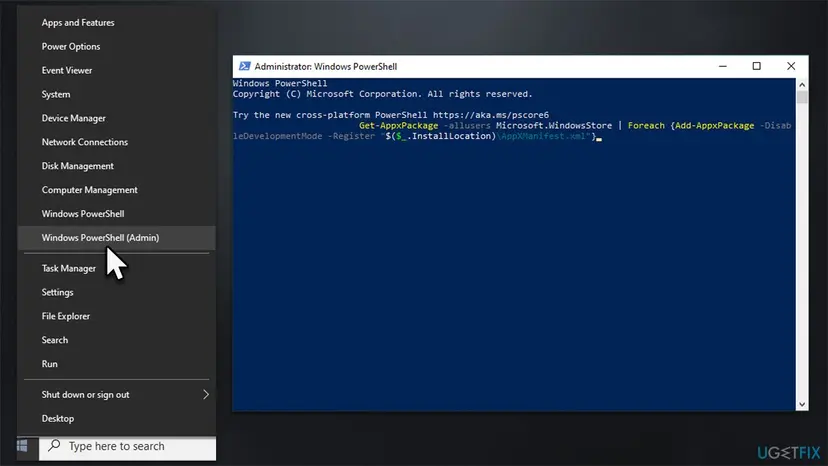Click the PowerShell scrollbar down arrow
Screen dimensions: 828x466
(802, 405)
